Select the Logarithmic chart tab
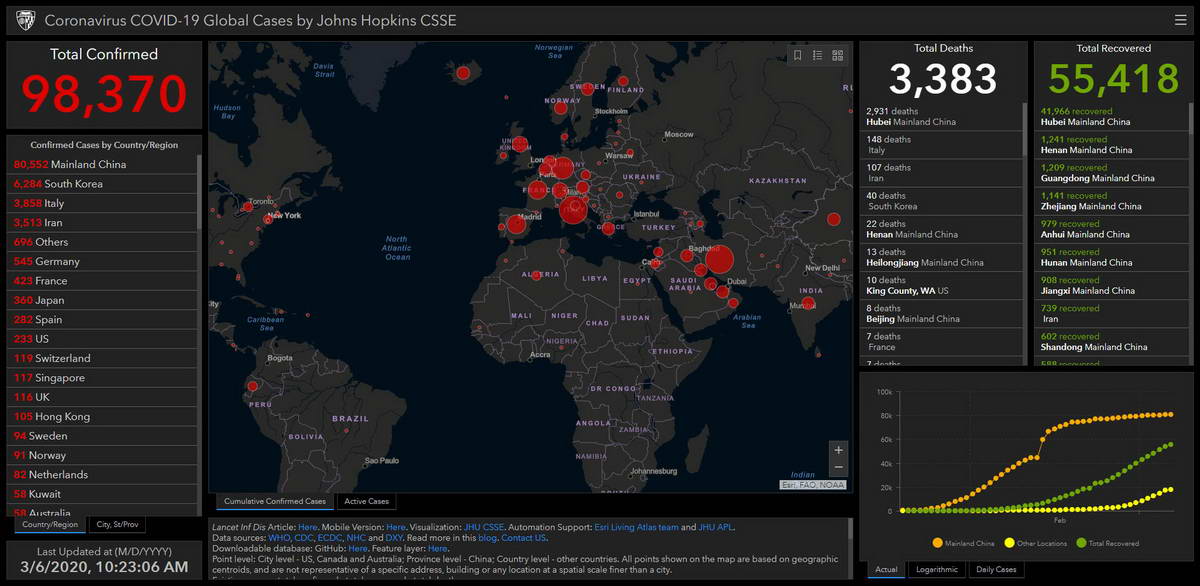 pyautogui.click(x=937, y=570)
